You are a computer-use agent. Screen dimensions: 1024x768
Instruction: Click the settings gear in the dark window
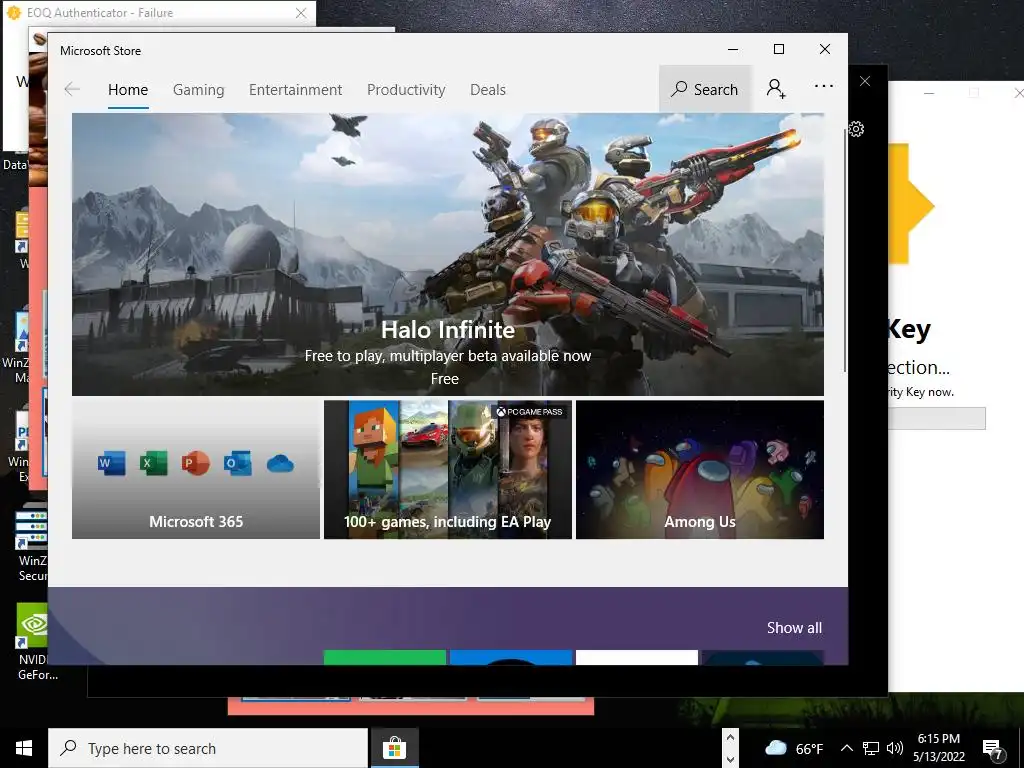pos(856,129)
